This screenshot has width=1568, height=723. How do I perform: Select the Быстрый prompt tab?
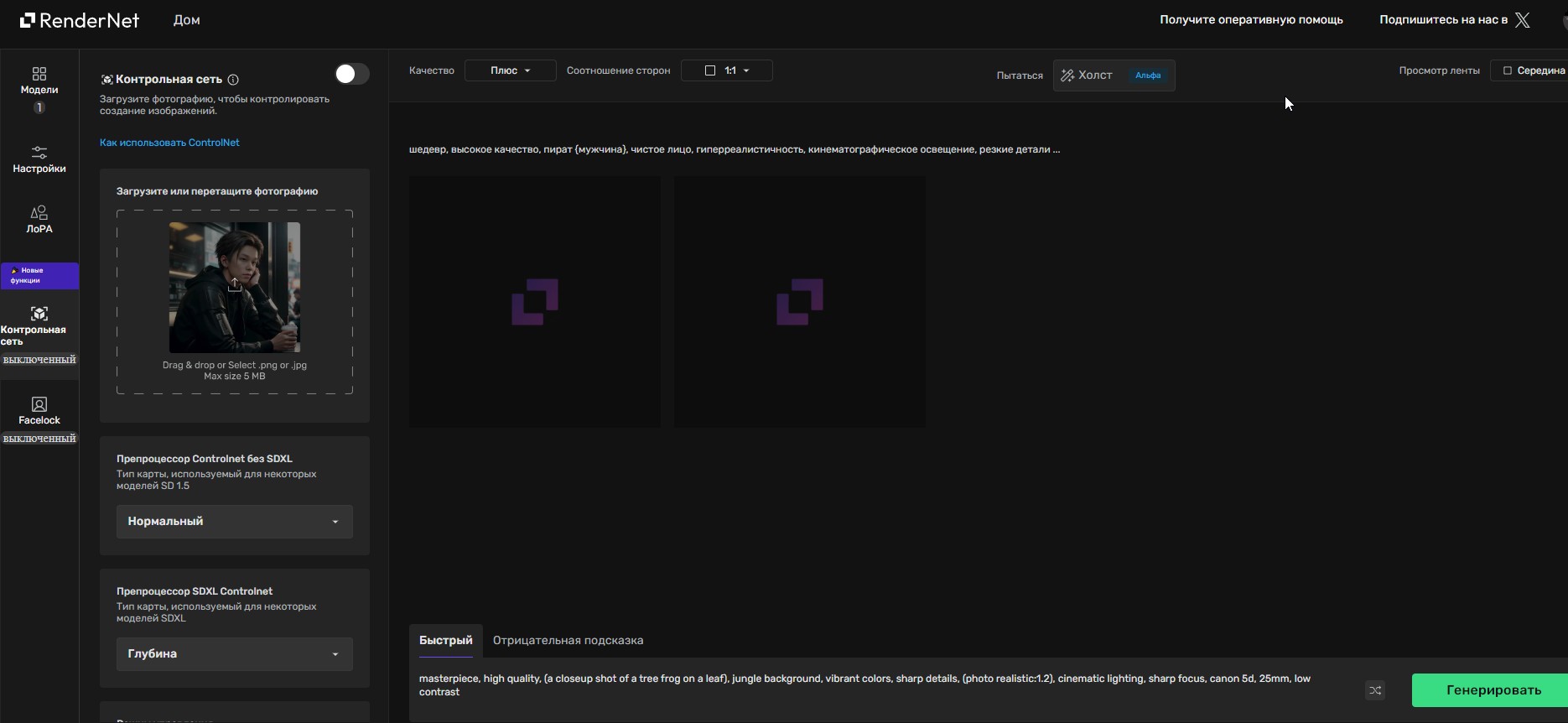point(445,641)
